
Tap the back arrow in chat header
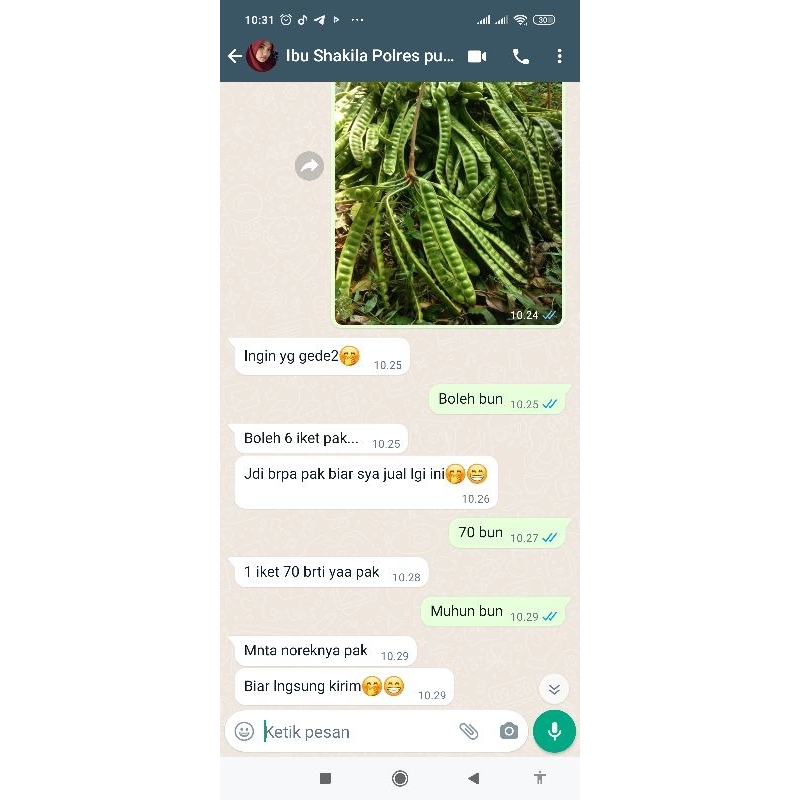pos(234,56)
